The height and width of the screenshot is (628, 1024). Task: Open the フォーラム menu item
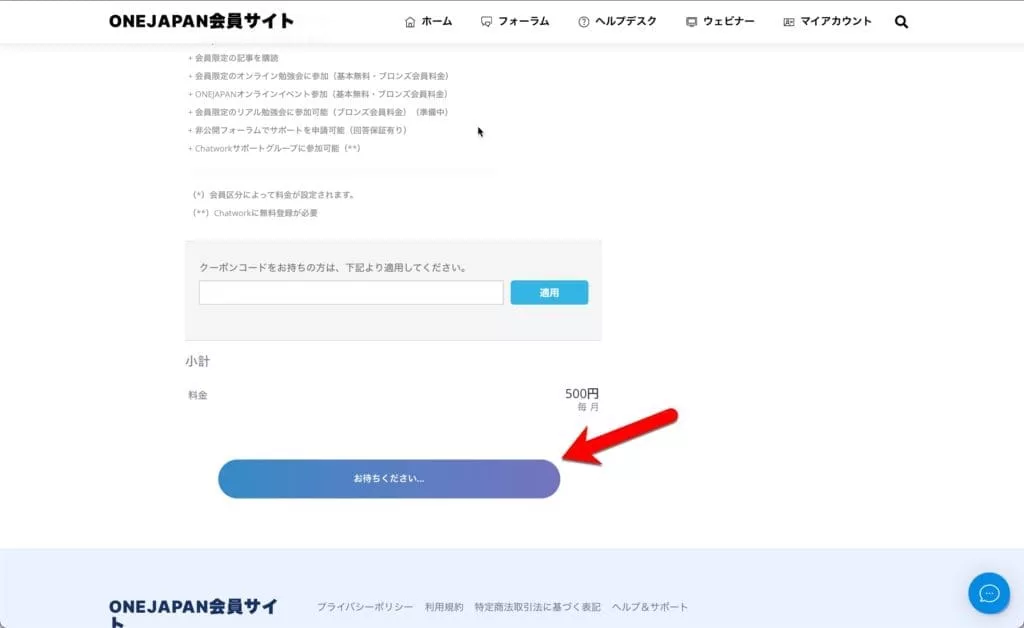(524, 21)
